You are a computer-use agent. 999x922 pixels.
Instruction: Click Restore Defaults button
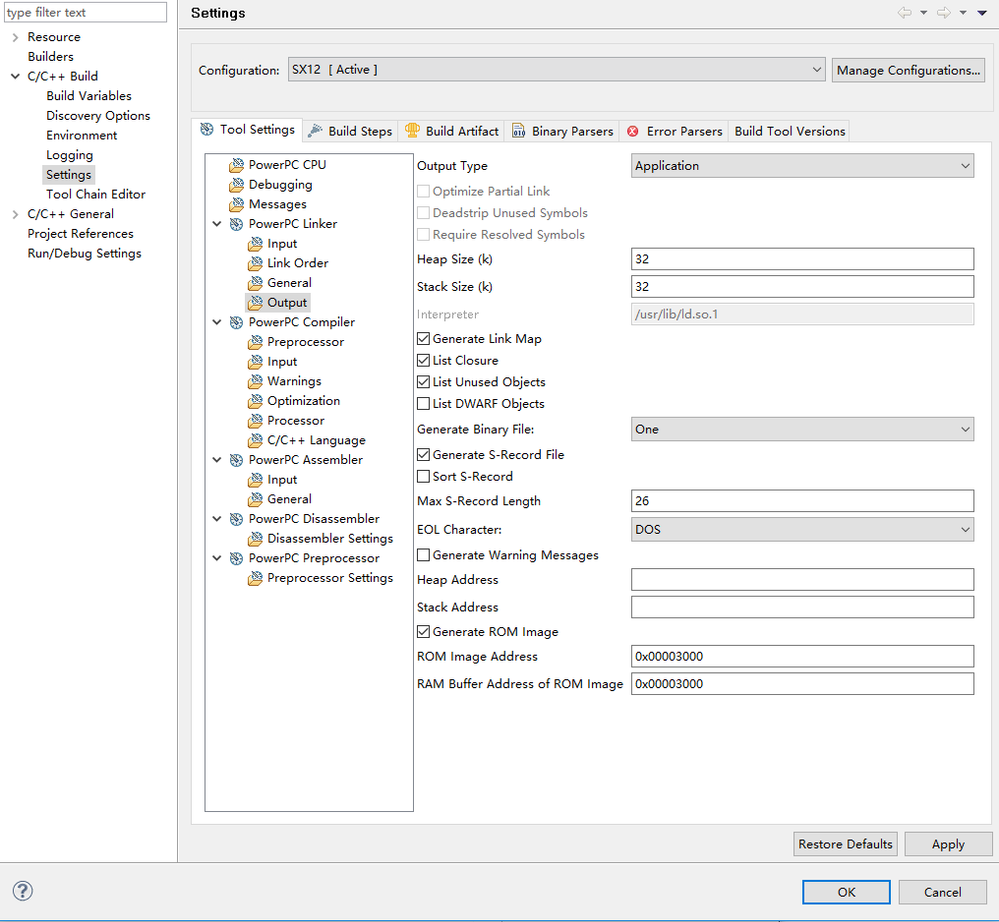point(845,844)
